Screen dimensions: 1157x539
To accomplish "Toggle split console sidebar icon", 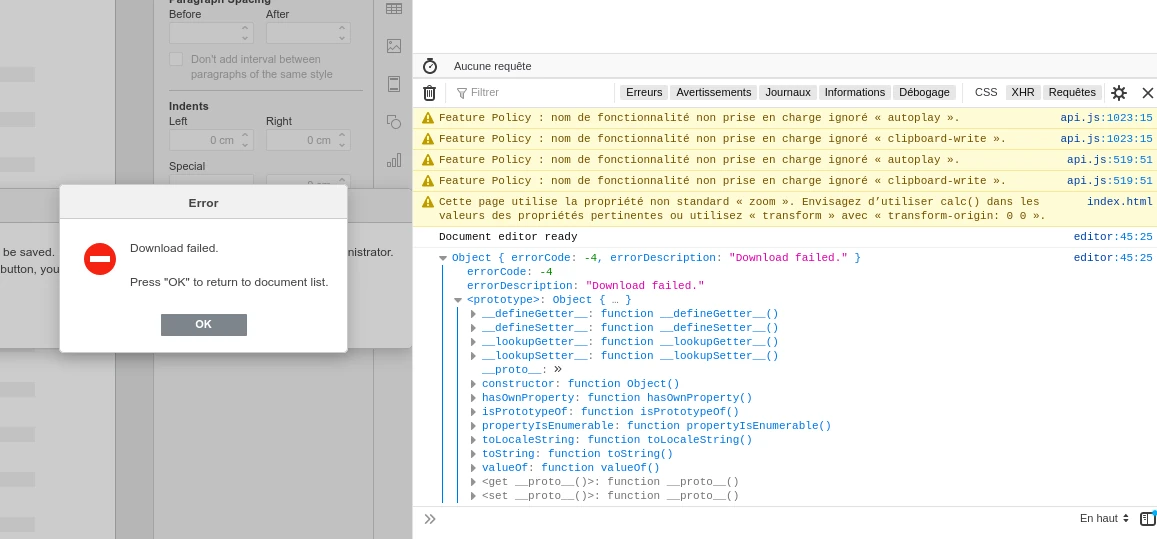I will click(x=1147, y=518).
